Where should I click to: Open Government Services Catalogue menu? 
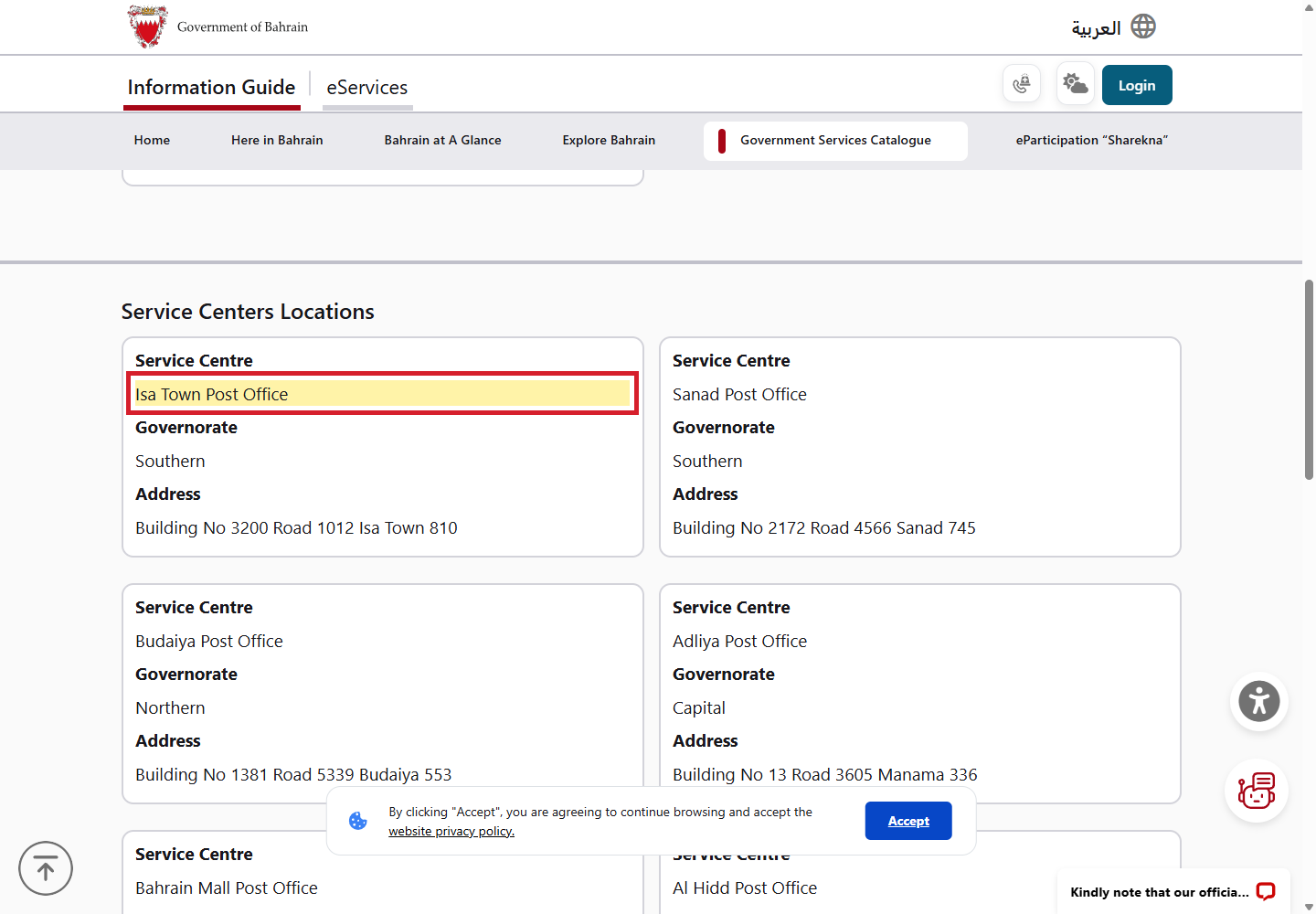pyautogui.click(x=835, y=141)
